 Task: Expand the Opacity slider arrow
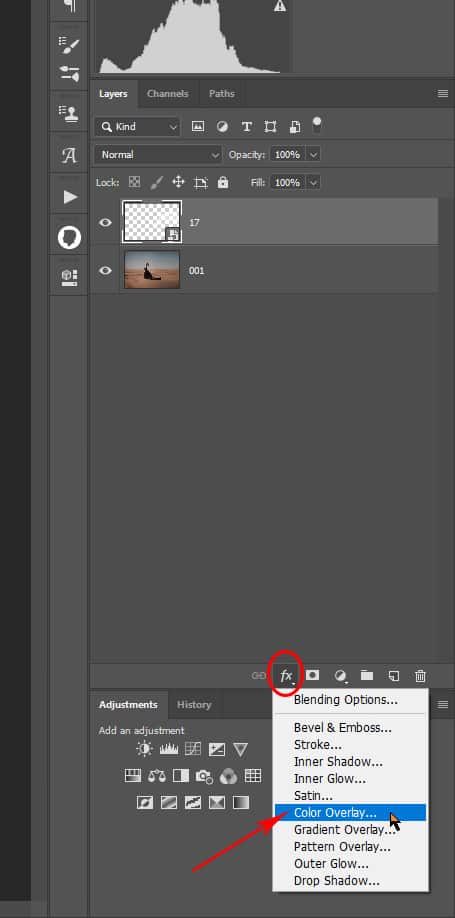pos(313,155)
